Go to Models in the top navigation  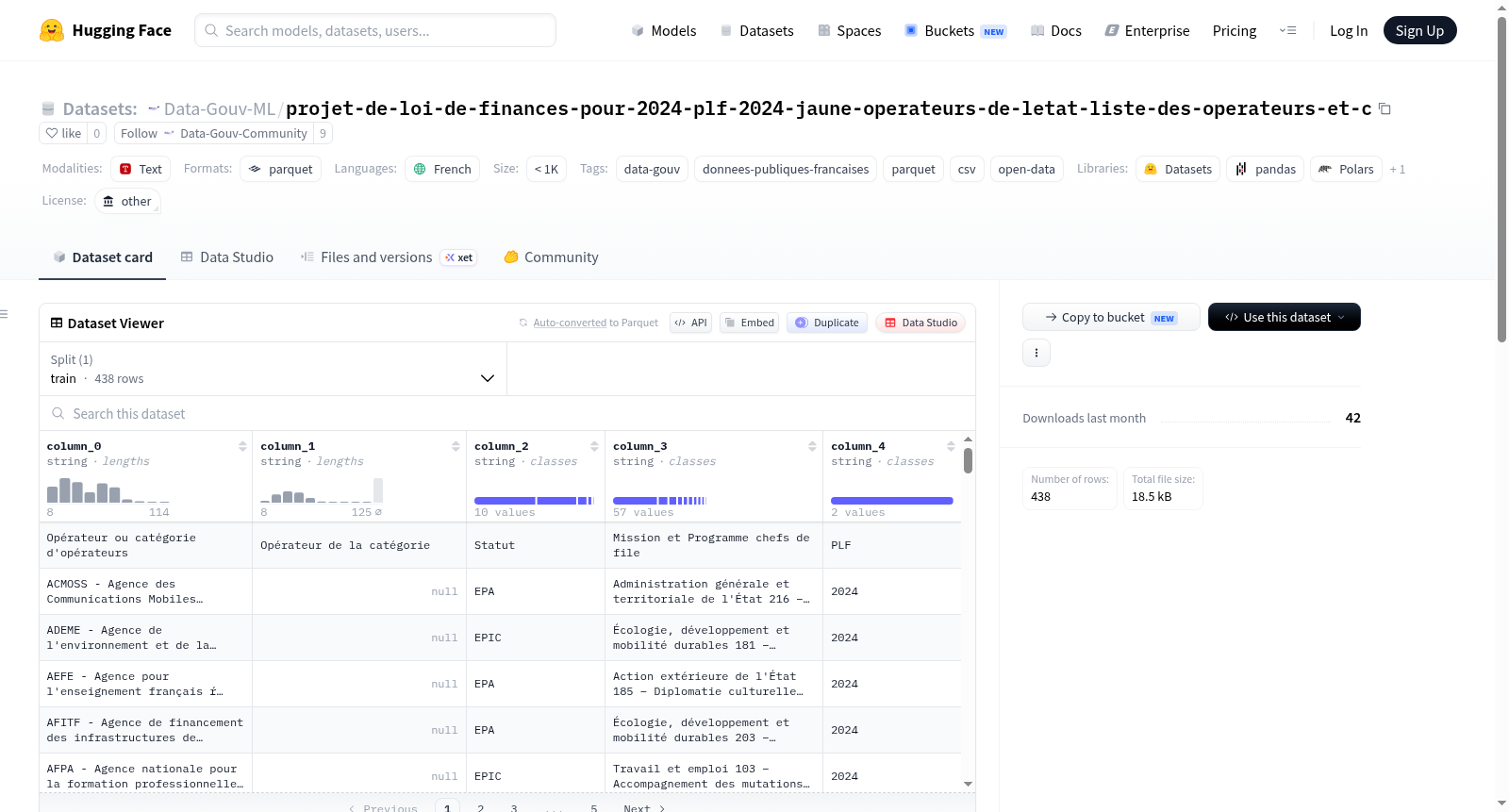click(664, 30)
